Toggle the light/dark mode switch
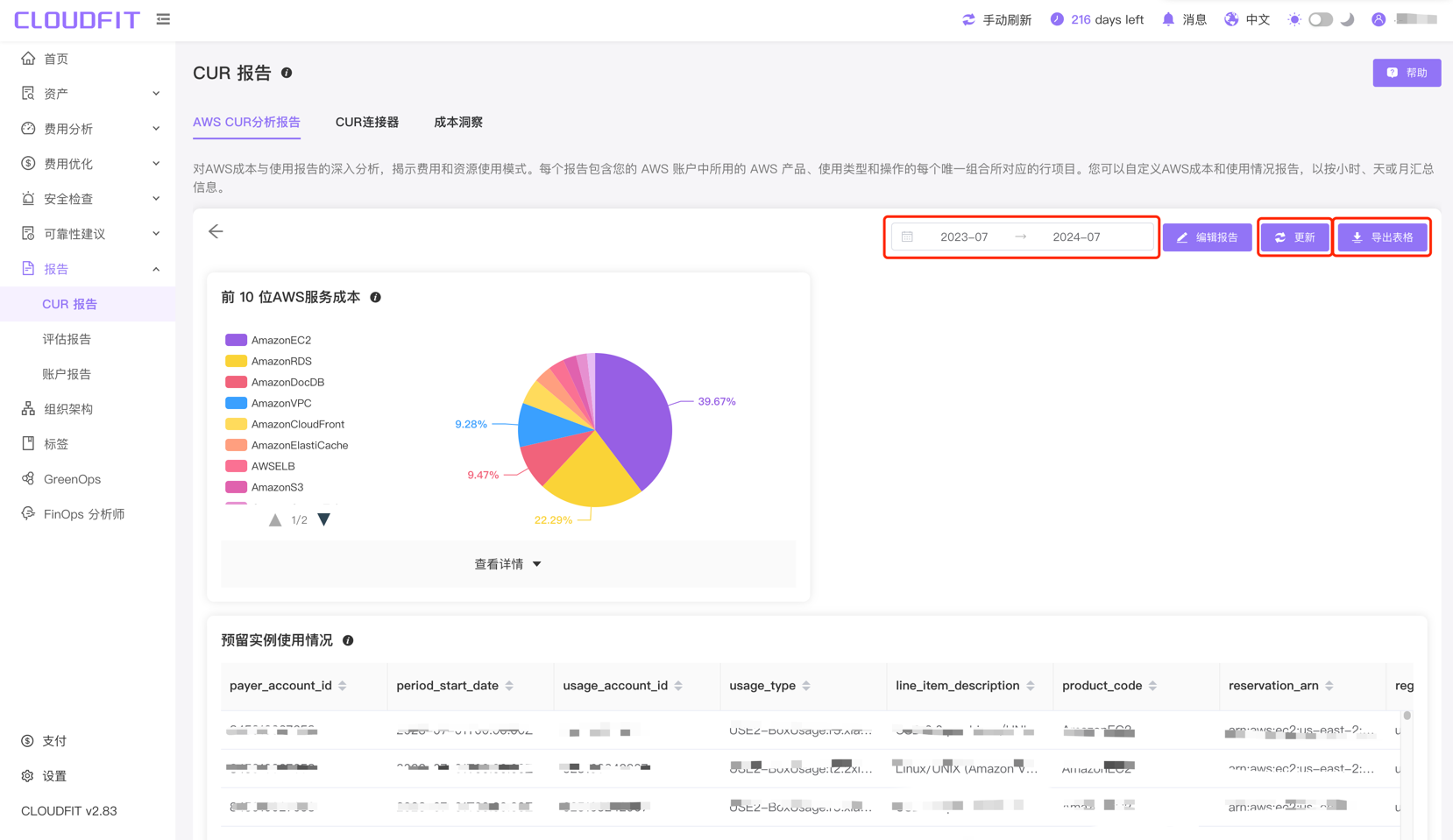Screen dimensions: 1453x840 click(1321, 19)
